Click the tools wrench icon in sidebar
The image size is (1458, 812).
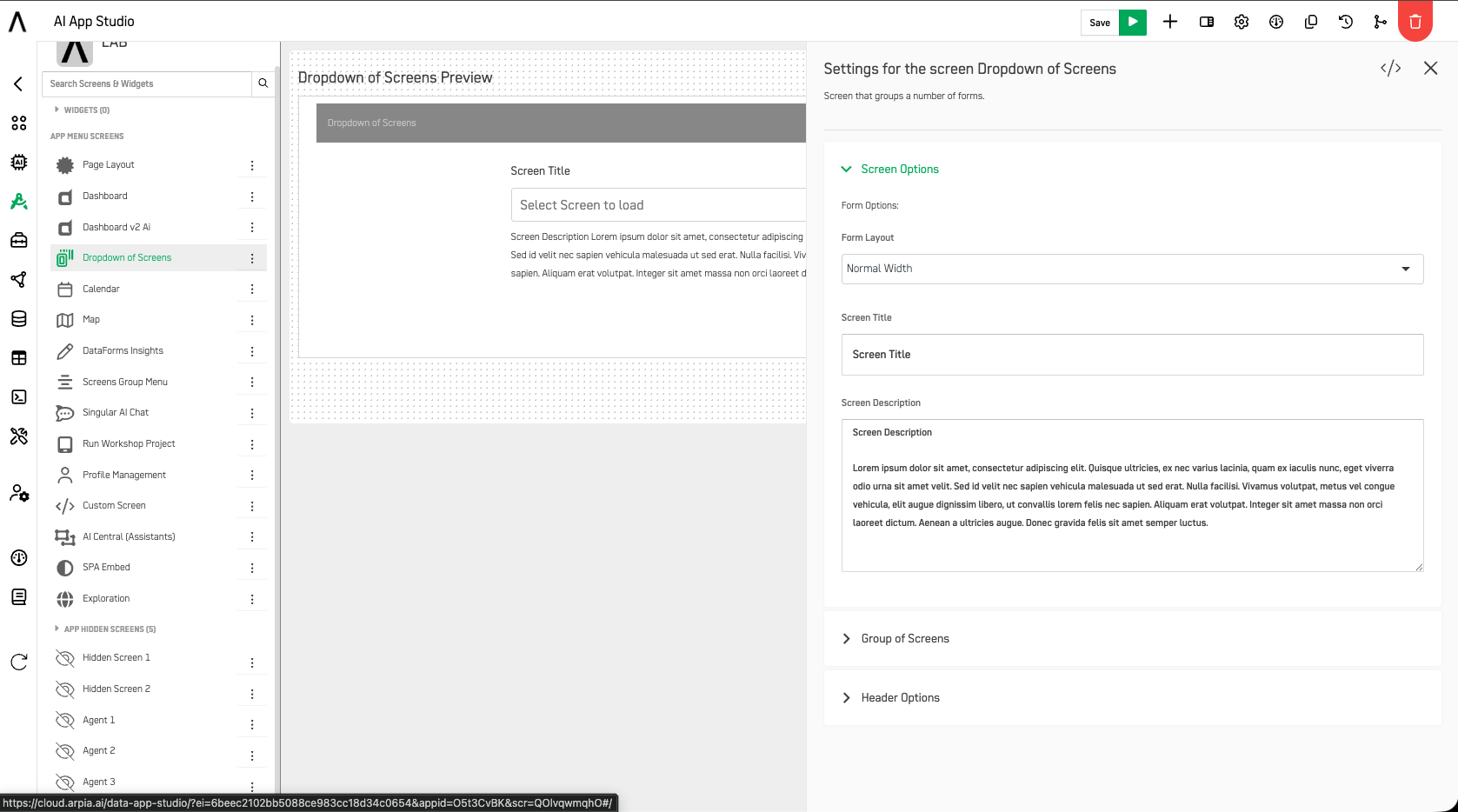18,436
